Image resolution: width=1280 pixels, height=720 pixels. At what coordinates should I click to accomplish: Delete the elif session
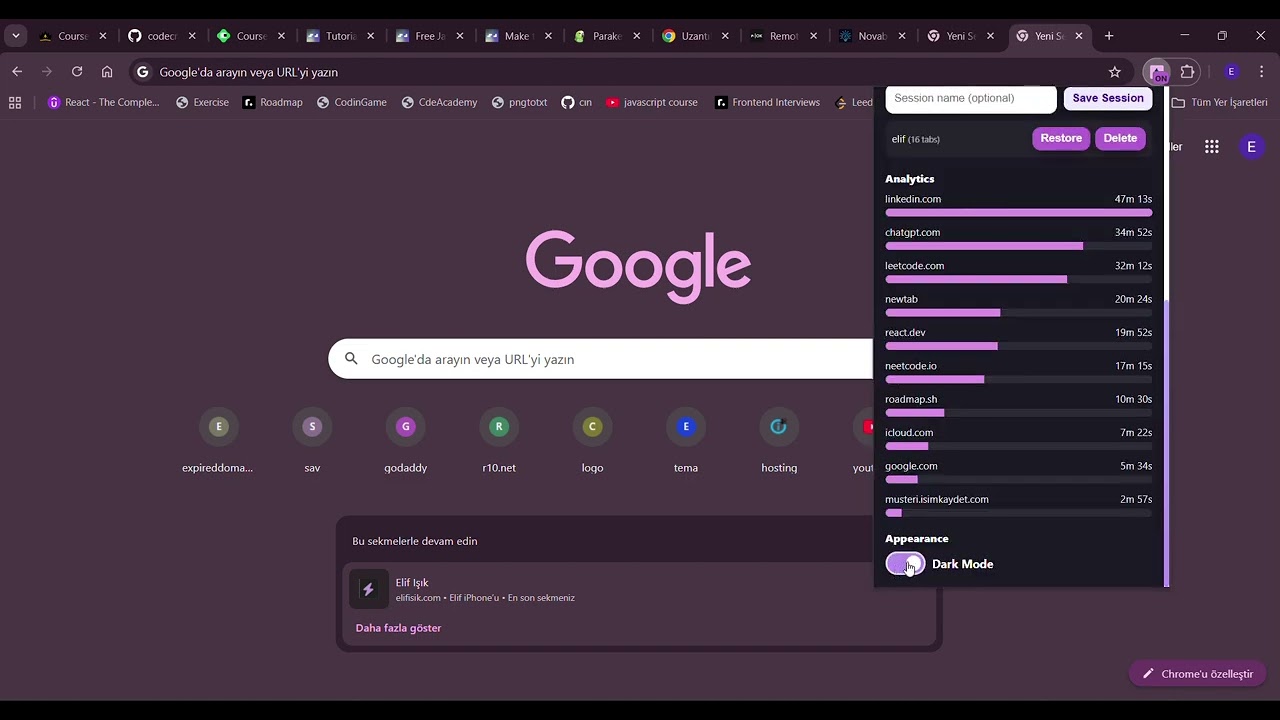pos(1120,138)
